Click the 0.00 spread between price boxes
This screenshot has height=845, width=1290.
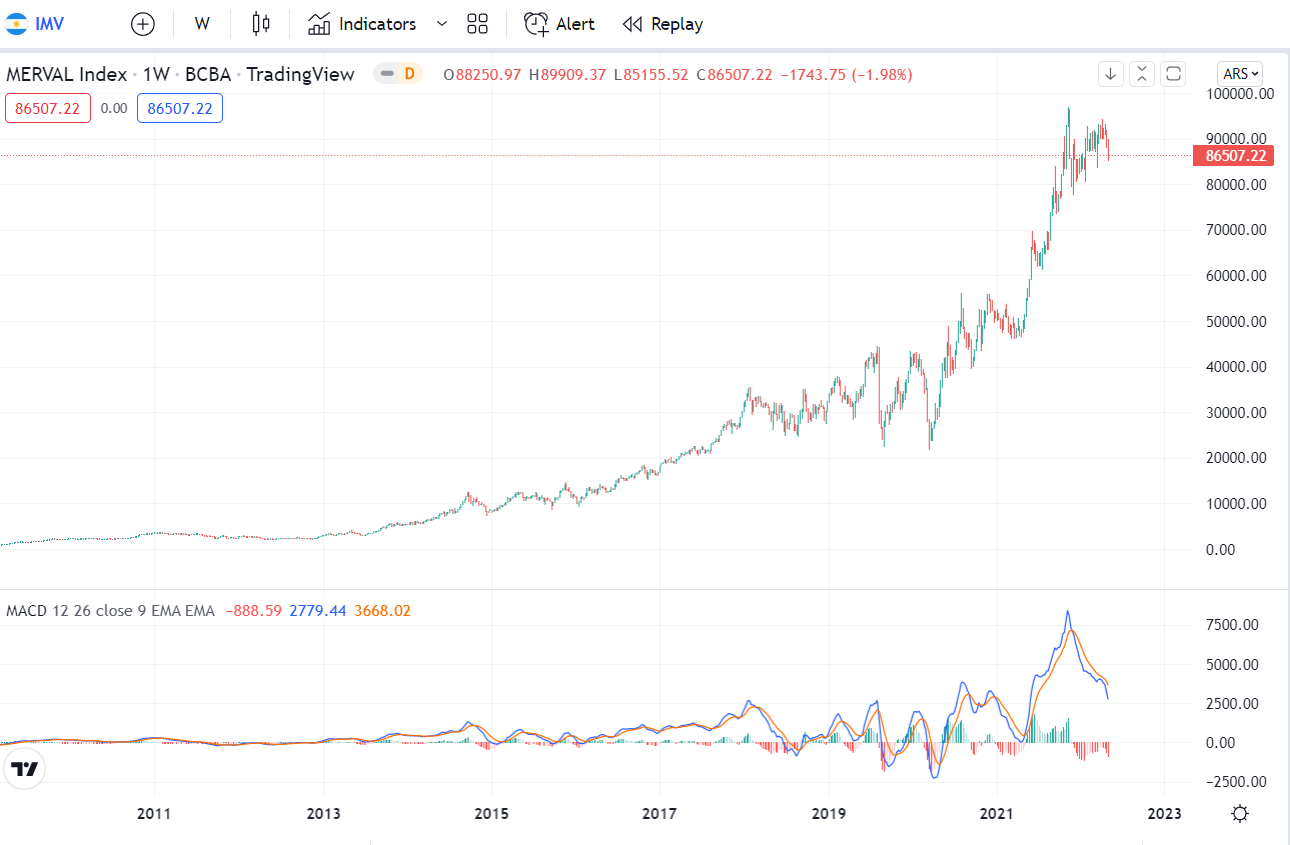point(114,108)
